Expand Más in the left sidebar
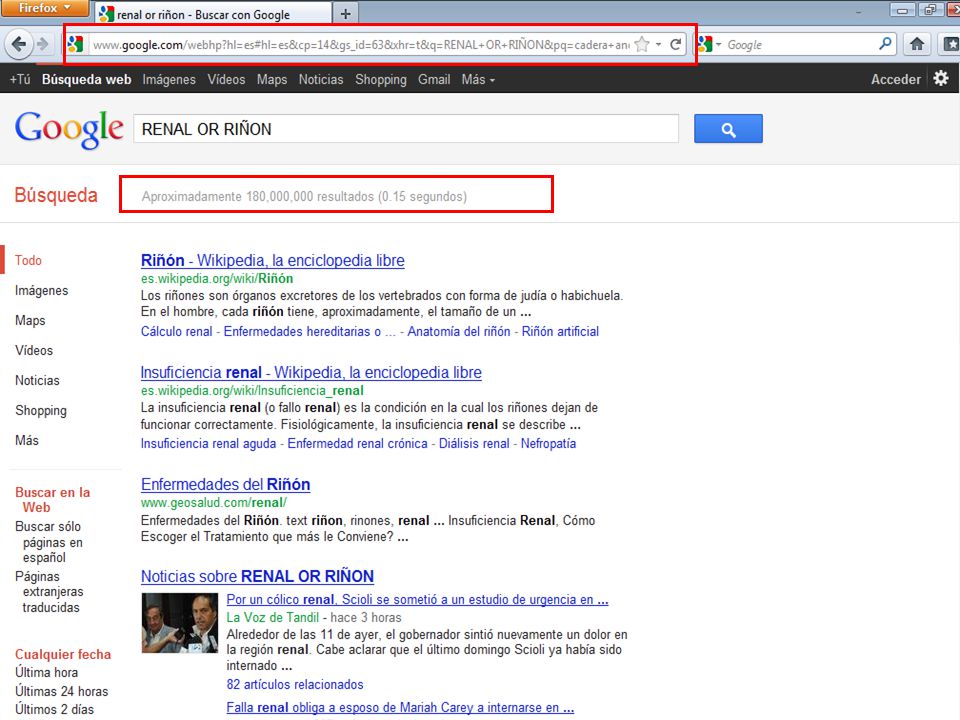Viewport: 960px width, 720px height. pos(27,440)
